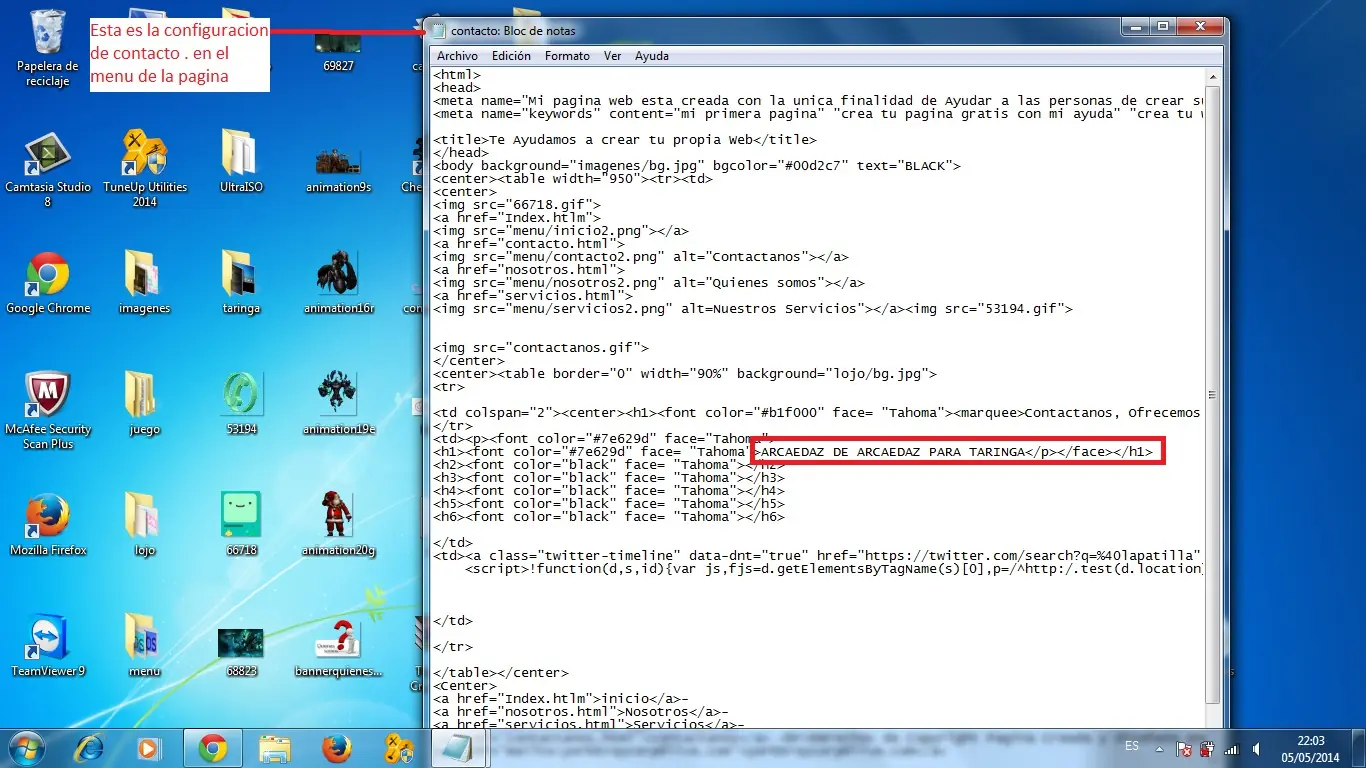Click the volume speaker tray icon
This screenshot has height=768, width=1366.
tap(1255, 747)
